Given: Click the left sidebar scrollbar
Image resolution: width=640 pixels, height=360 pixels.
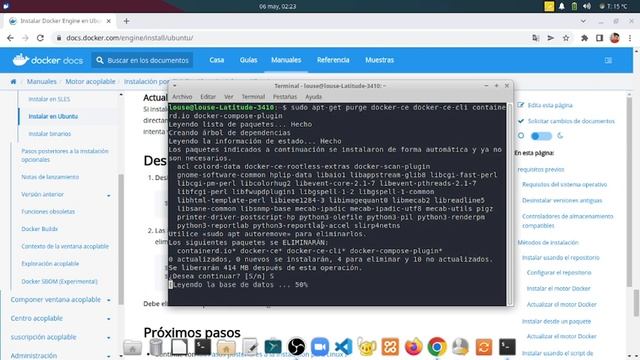Looking at the screenshot, I should [121, 239].
